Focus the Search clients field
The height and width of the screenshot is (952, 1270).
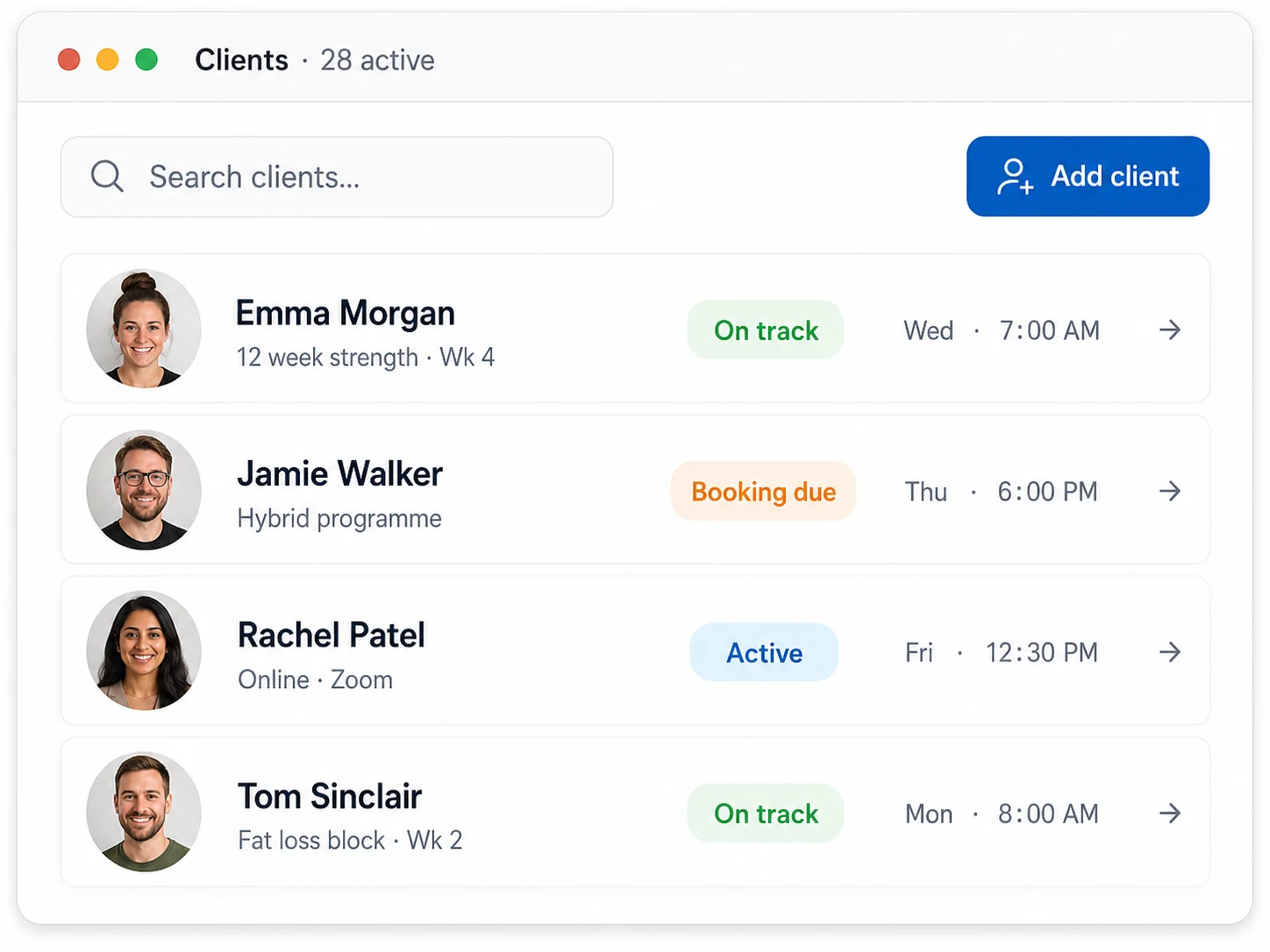337,177
